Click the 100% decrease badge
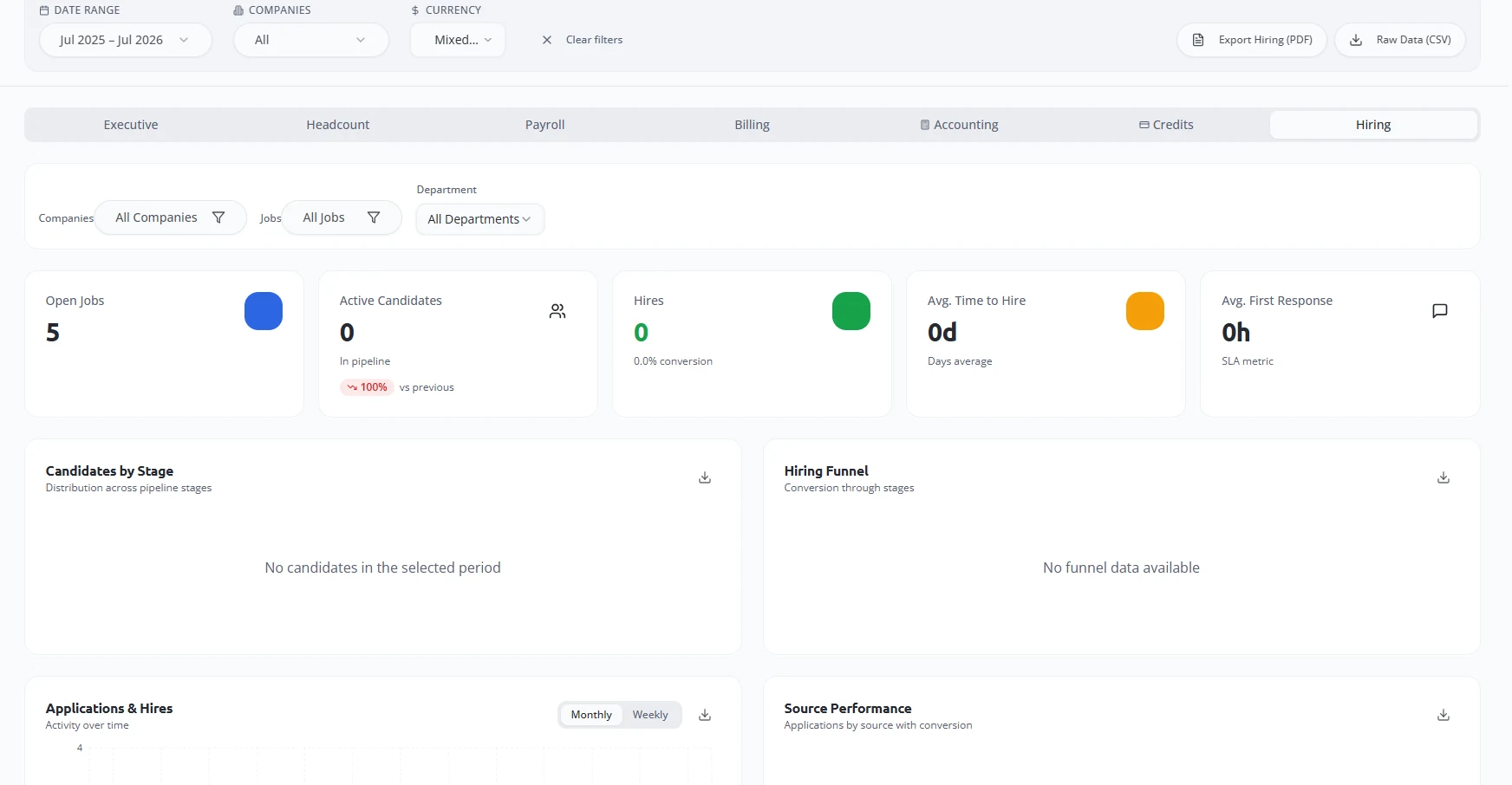The image size is (1512, 785). click(367, 387)
